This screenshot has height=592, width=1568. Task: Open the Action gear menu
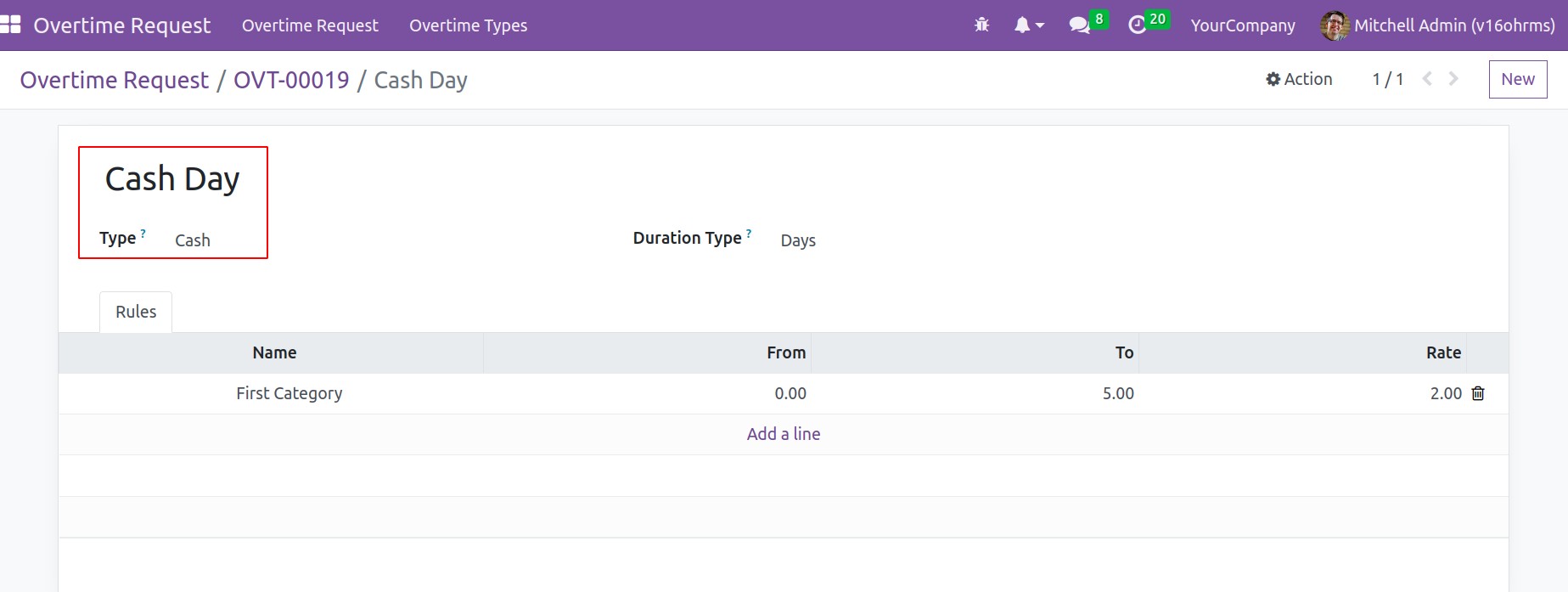pyautogui.click(x=1299, y=79)
